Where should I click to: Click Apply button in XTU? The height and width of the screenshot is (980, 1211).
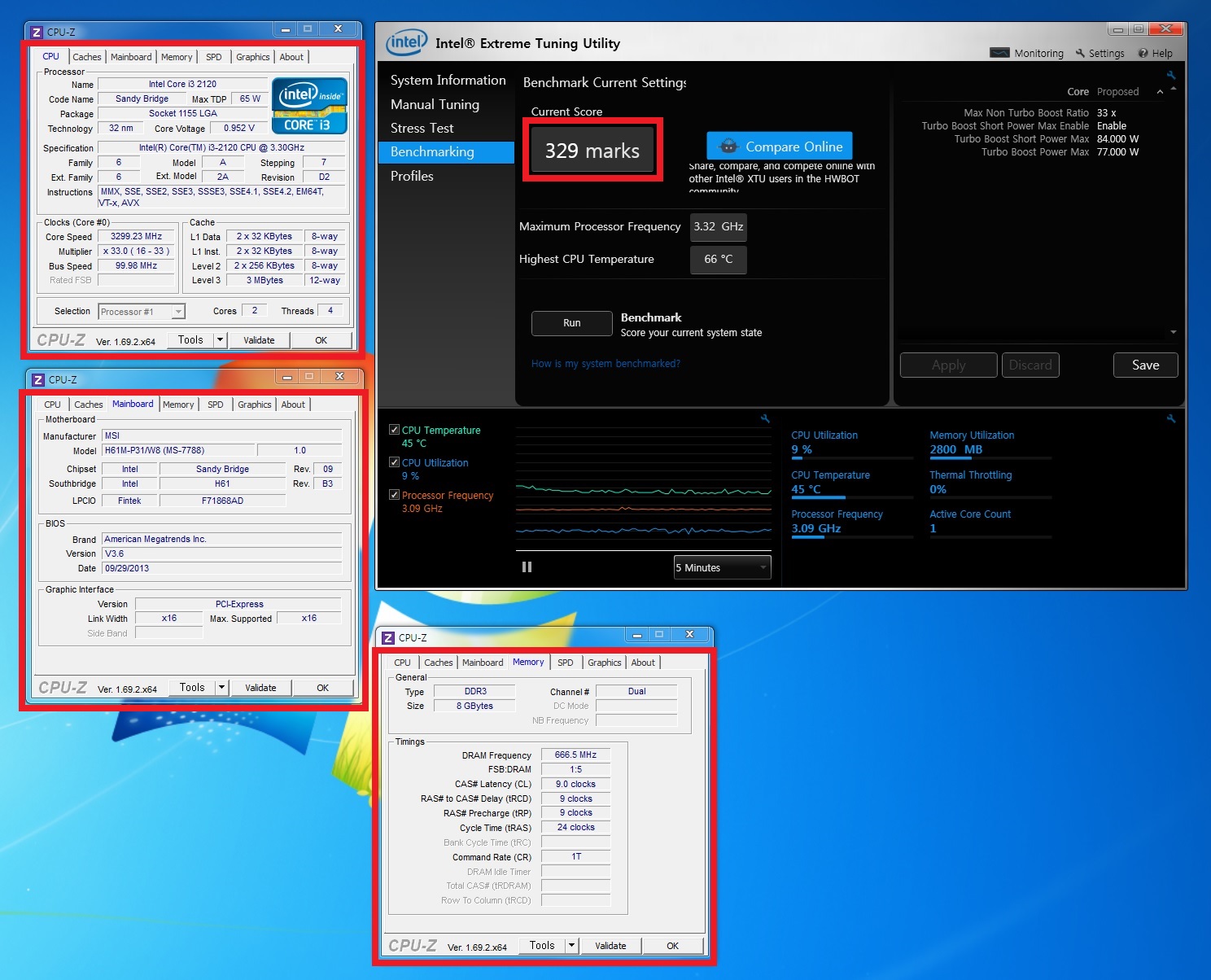(x=948, y=365)
